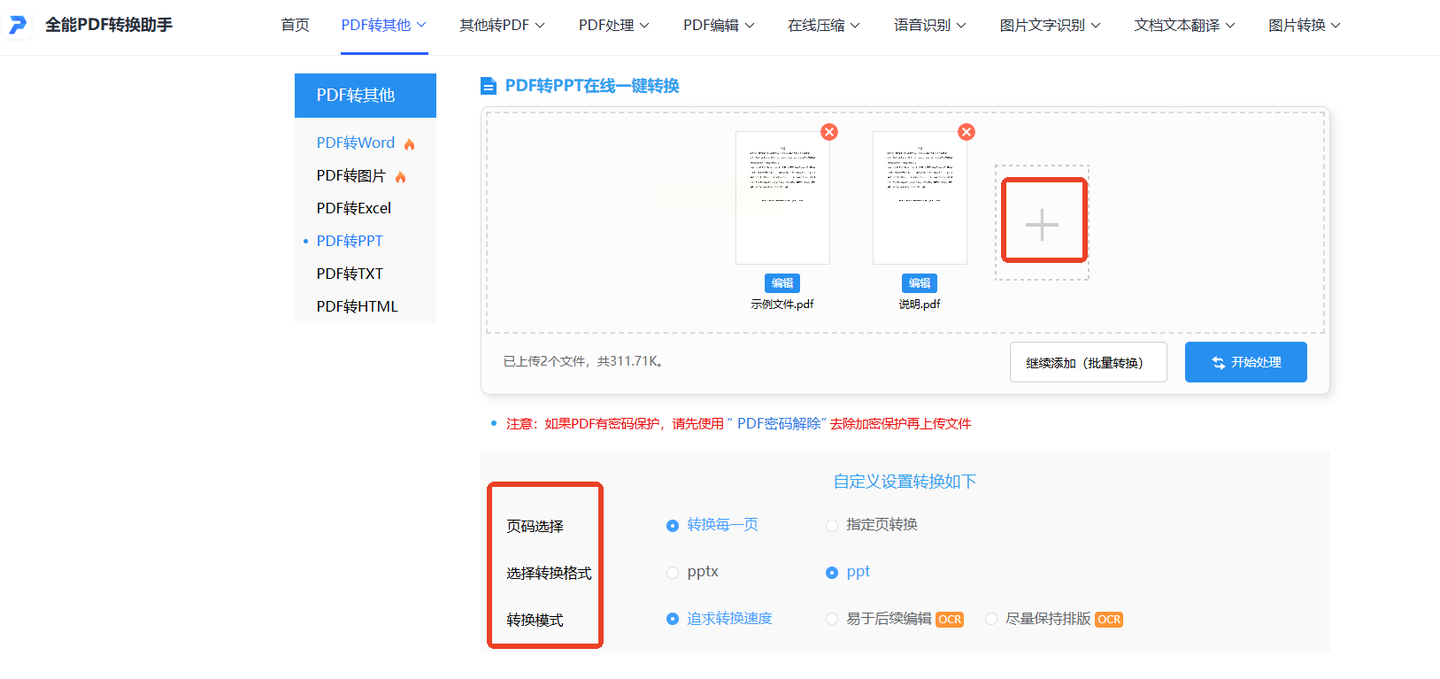
Task: Select the 指定页转换 radio option
Action: (832, 525)
